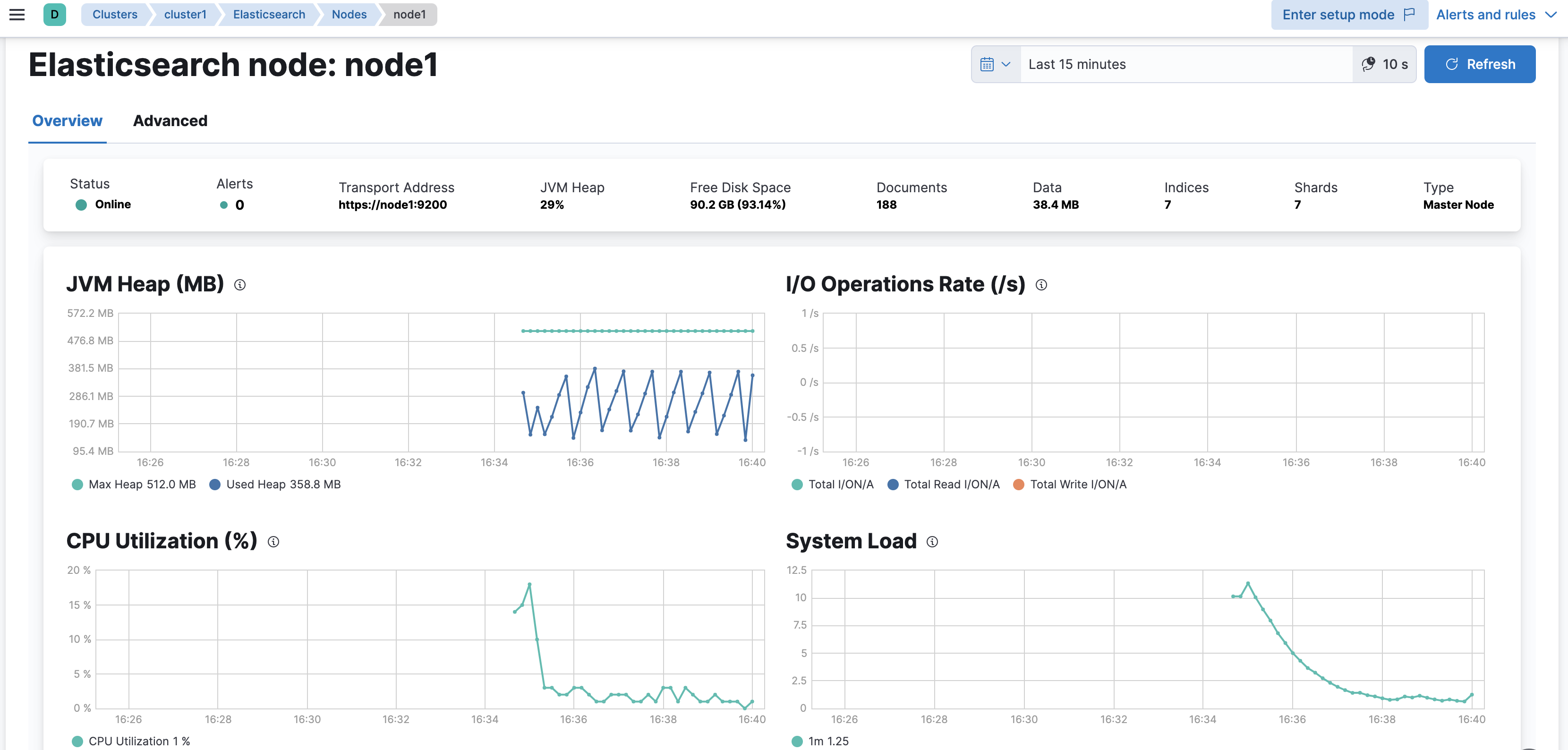Click the Master Node type value
Screen dimensions: 1568x750
1458,205
